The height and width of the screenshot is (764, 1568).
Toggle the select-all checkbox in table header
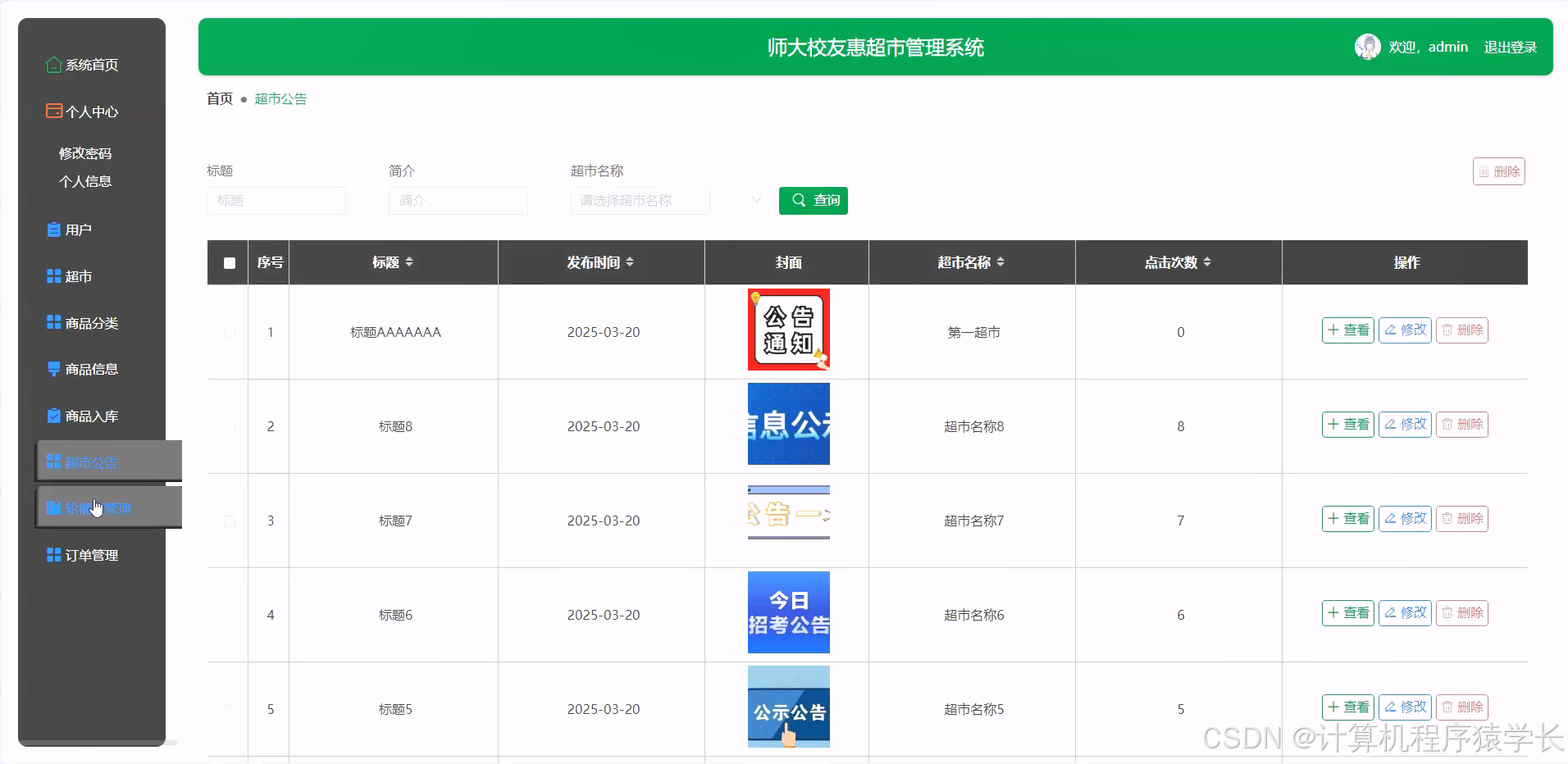[229, 263]
